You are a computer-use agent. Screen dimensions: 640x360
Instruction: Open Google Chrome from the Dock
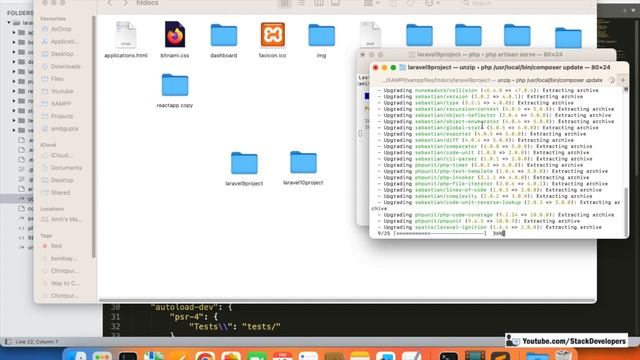pyautogui.click(x=205, y=356)
